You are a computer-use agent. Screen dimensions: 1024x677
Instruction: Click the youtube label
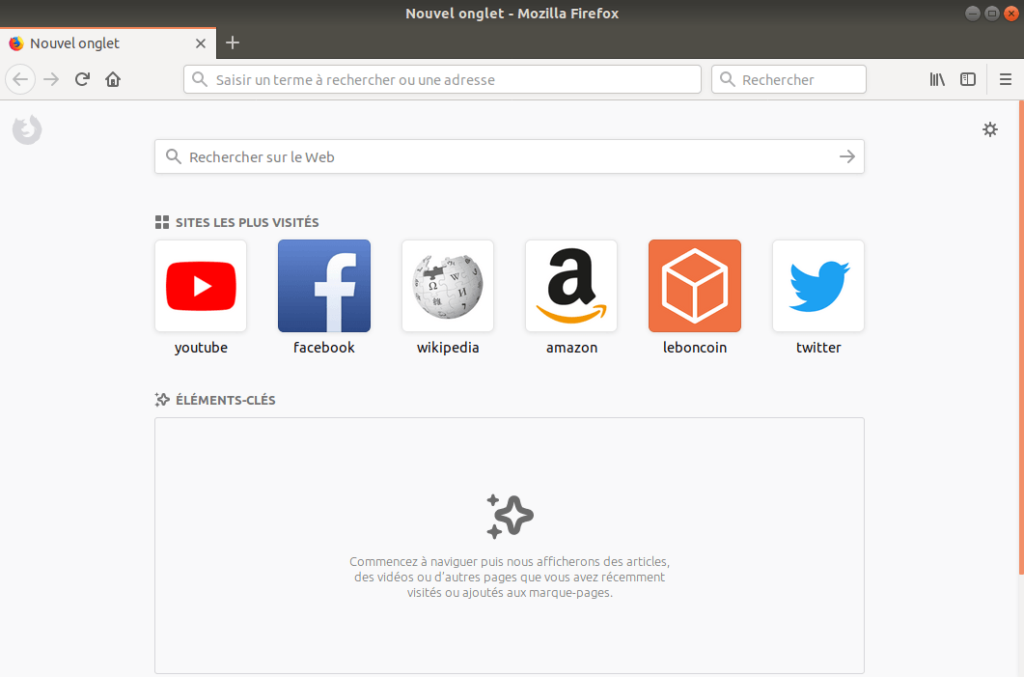[200, 348]
